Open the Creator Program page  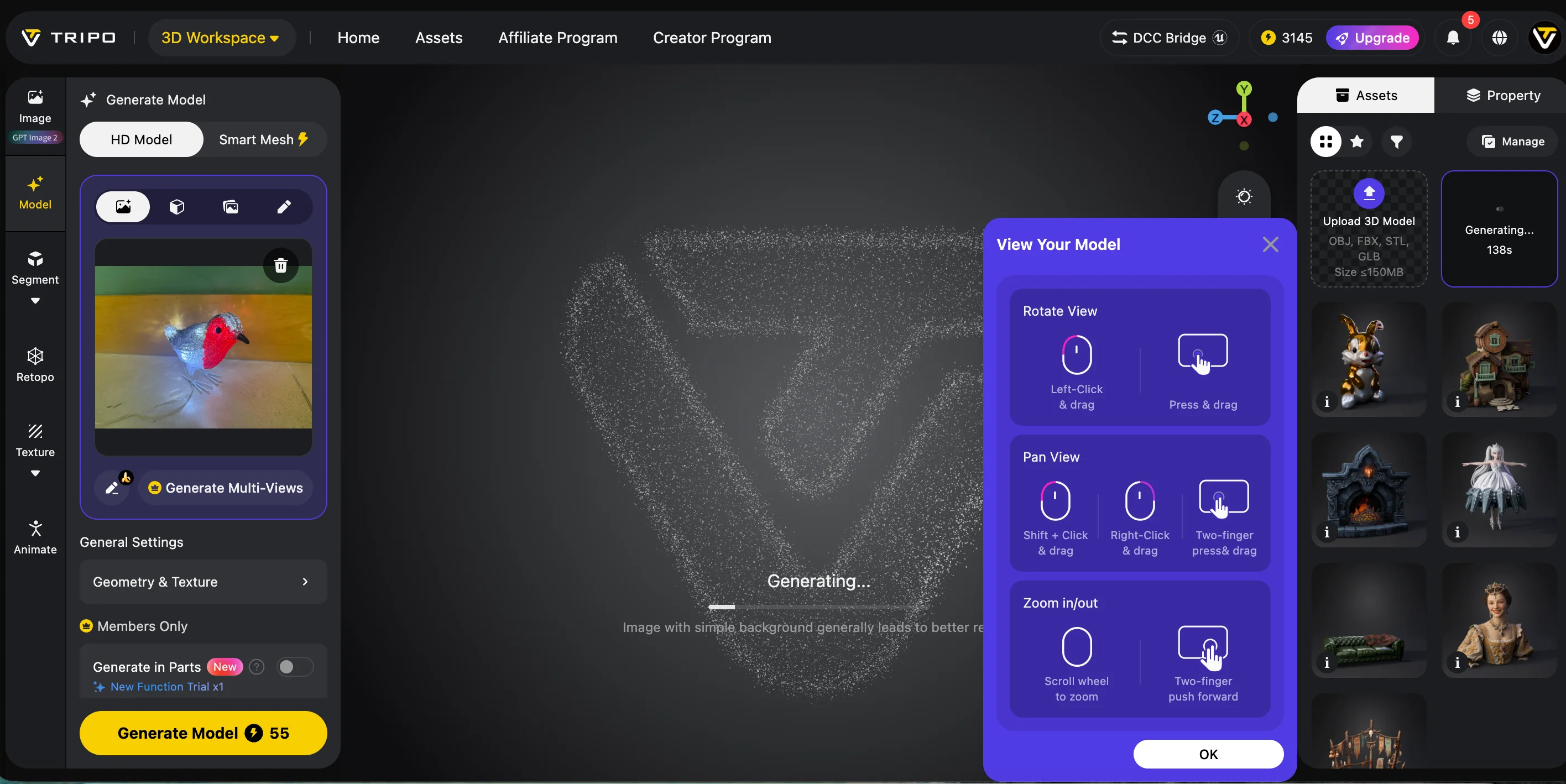coord(712,38)
